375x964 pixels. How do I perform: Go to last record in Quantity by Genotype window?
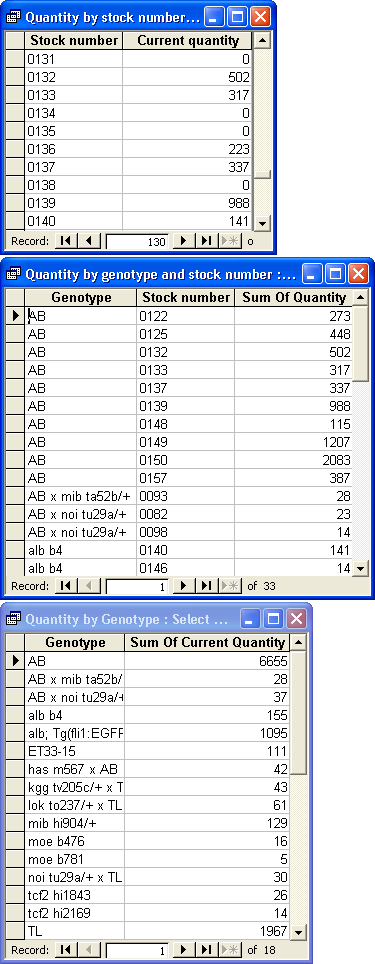[206, 950]
